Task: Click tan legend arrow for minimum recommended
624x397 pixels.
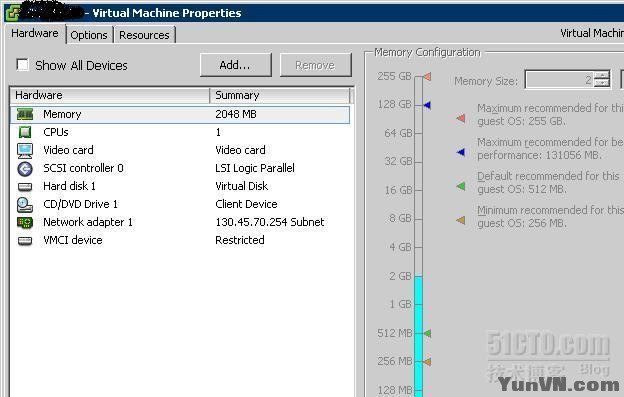Action: pos(460,220)
